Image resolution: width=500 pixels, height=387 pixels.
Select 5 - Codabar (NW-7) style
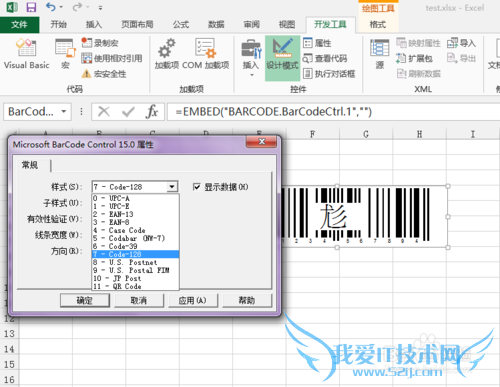136,238
